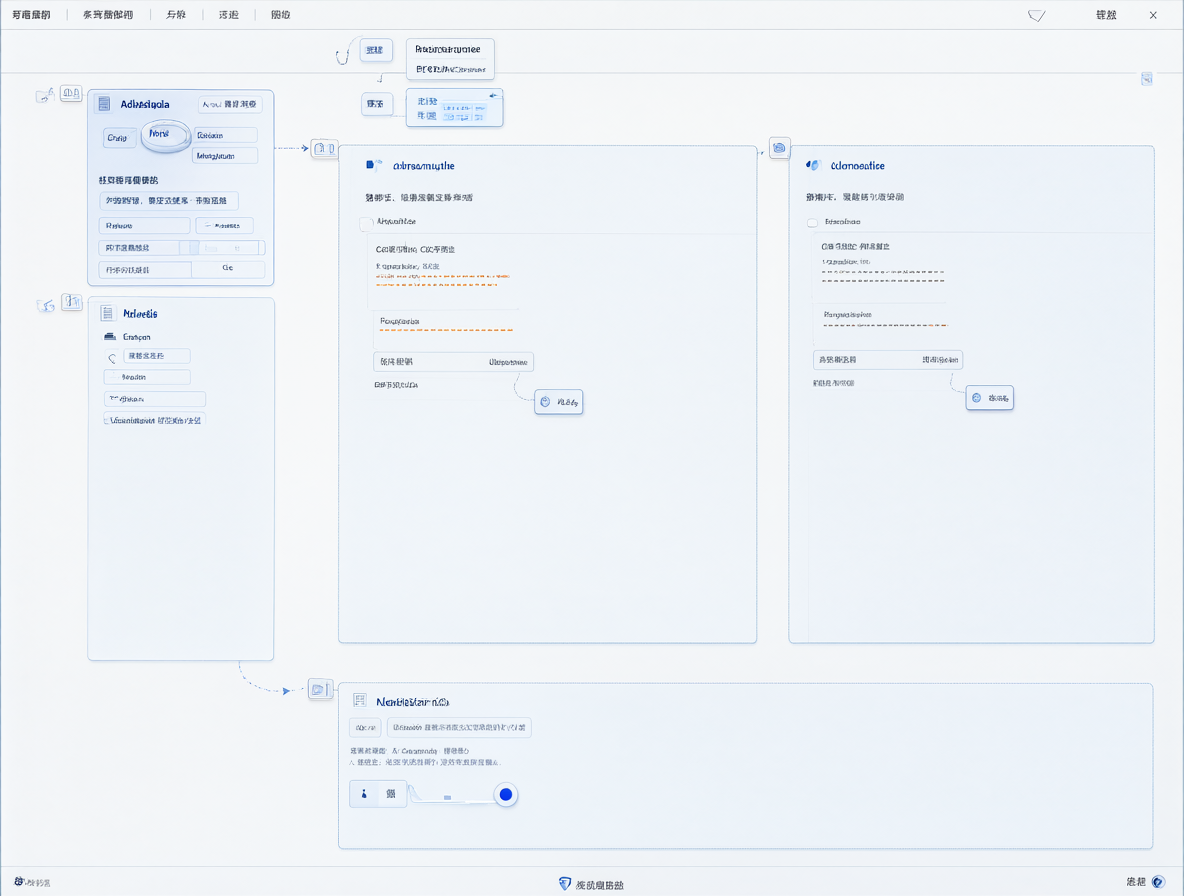Tick the checkbox in the right panel
1184x896 pixels.
(x=812, y=223)
